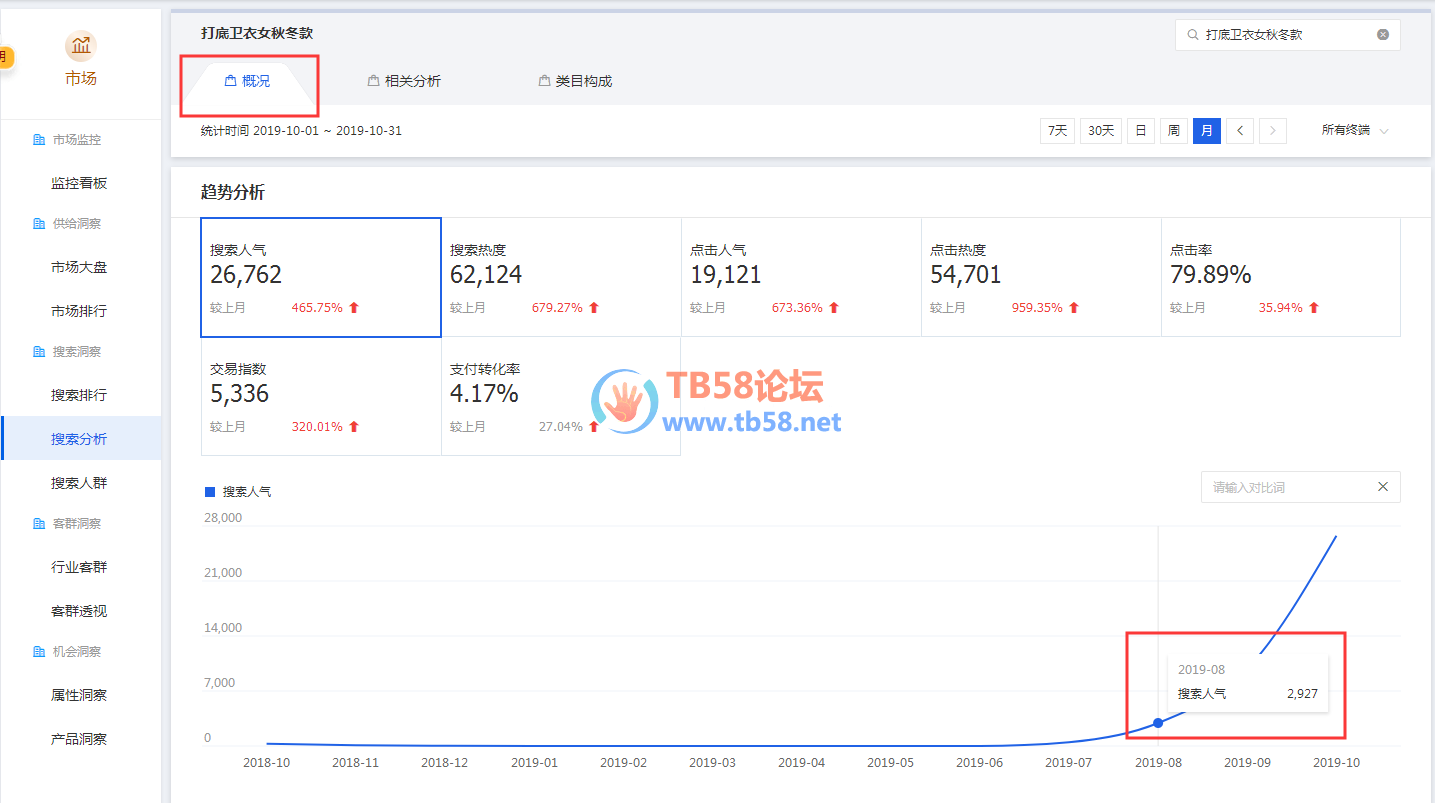Open the 所有终端 dropdown
This screenshot has height=803, width=1435.
pos(1355,131)
